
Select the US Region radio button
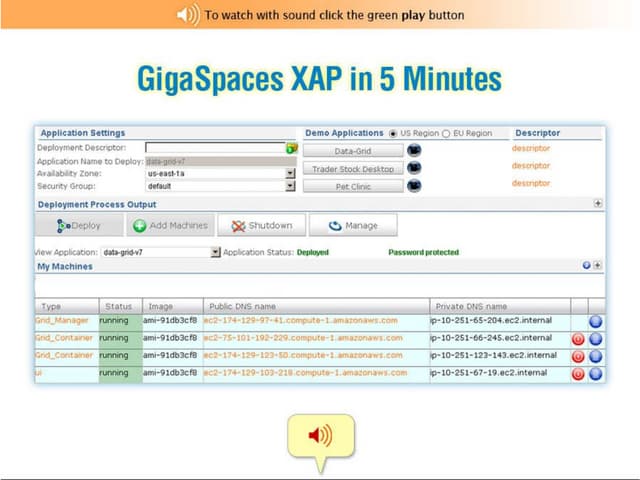pos(393,133)
